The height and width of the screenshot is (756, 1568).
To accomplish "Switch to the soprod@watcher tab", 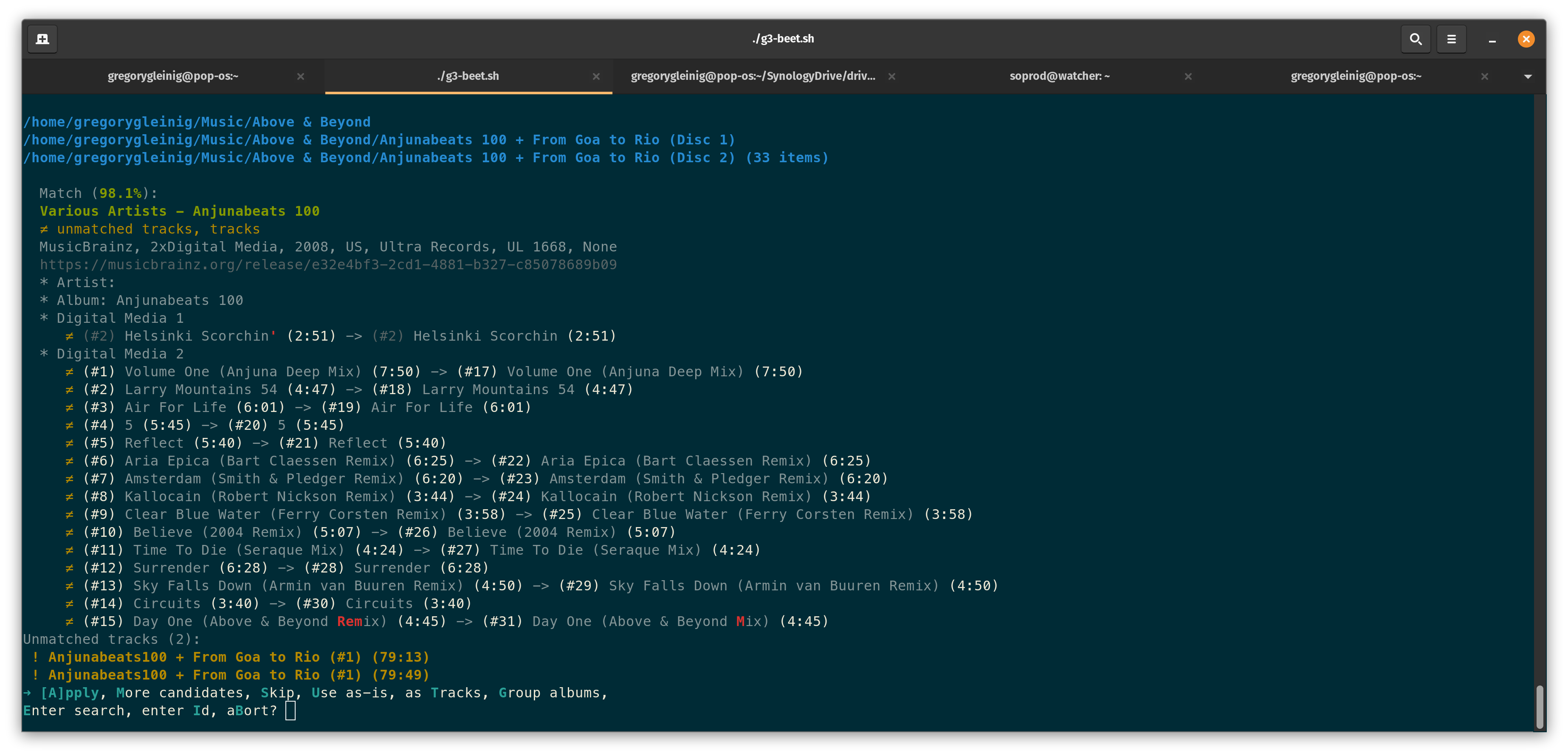I will (1059, 76).
